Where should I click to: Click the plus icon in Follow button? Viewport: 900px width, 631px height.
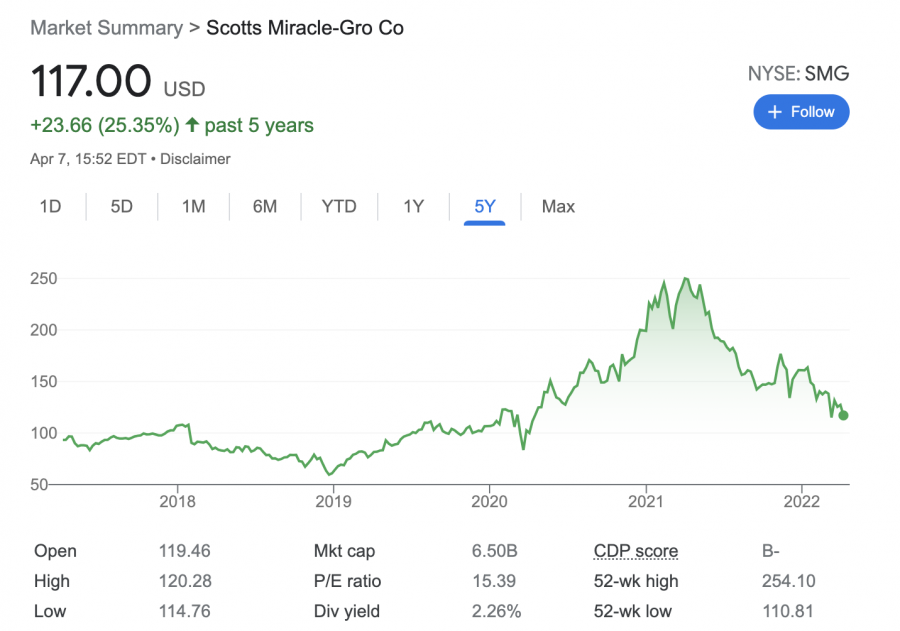click(775, 112)
